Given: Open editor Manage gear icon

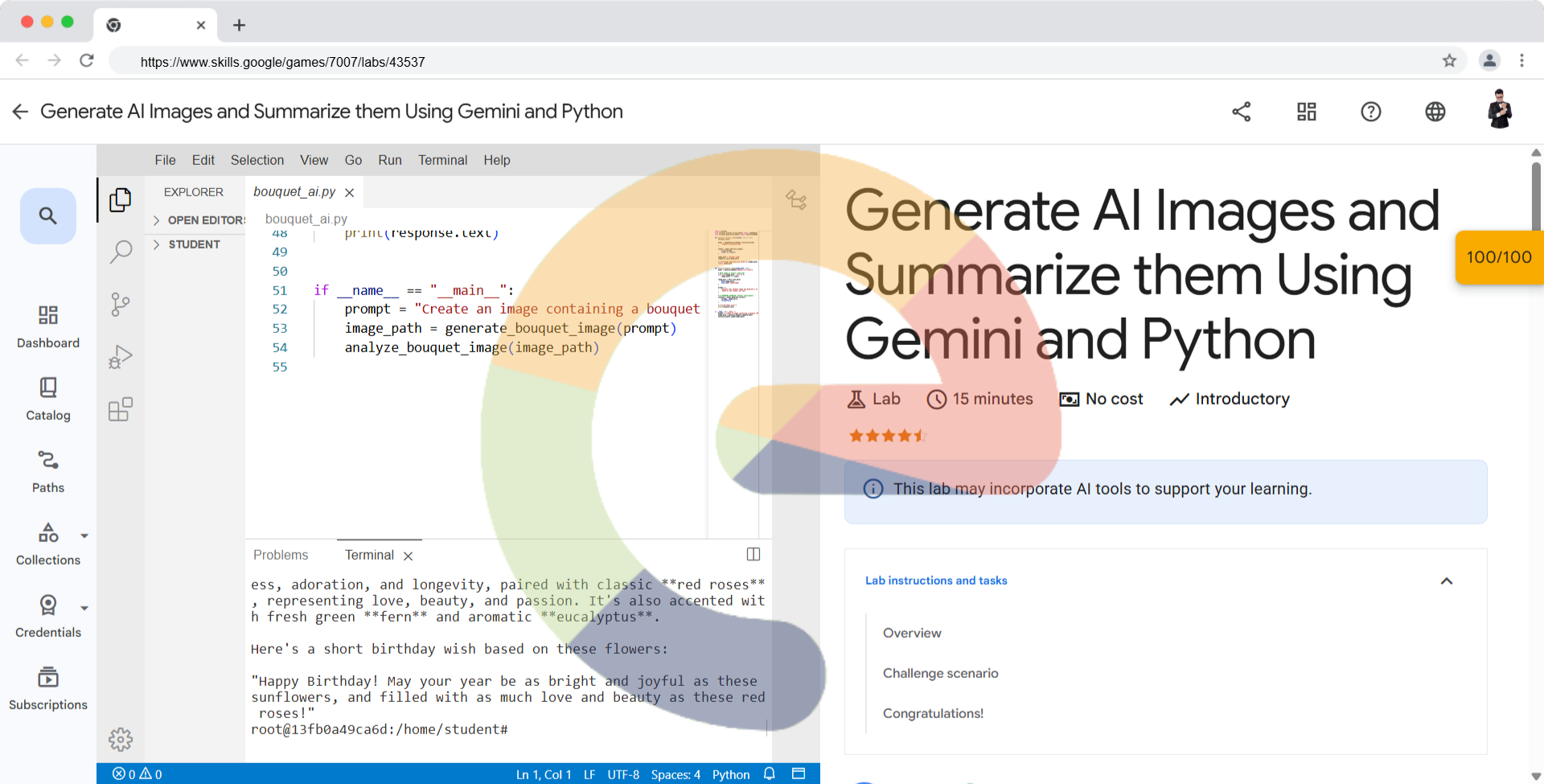Looking at the screenshot, I should (121, 739).
